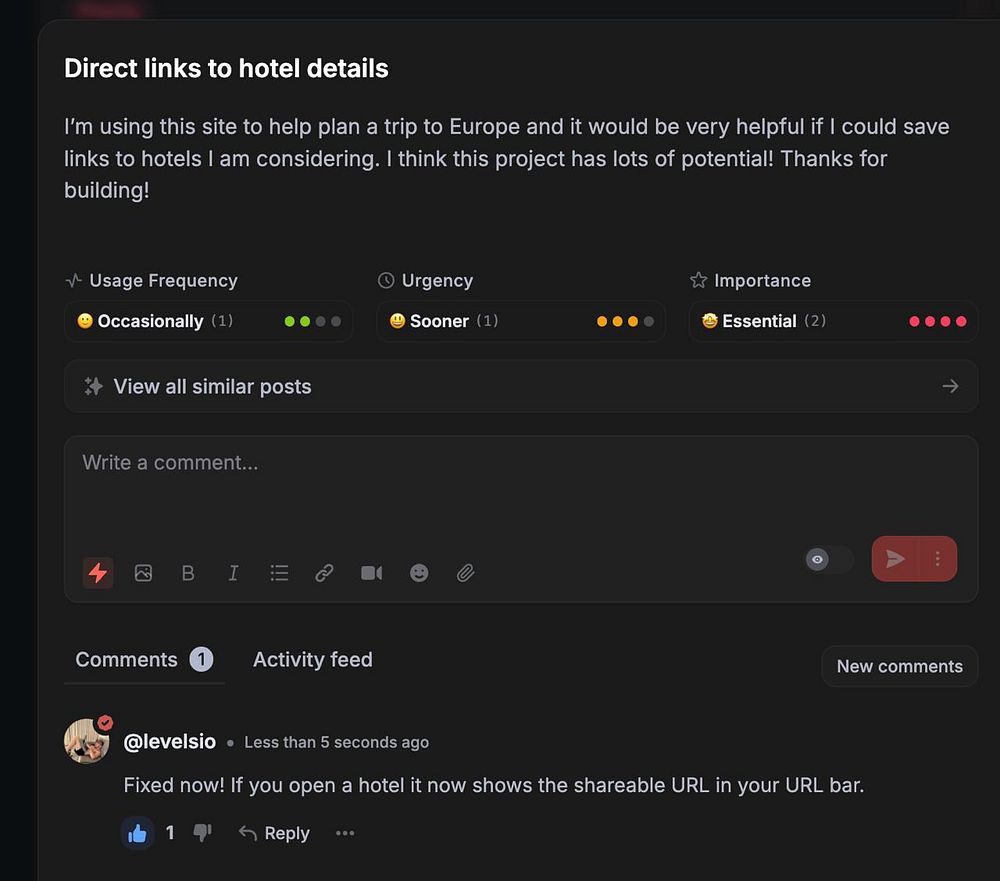This screenshot has width=1000, height=881.
Task: Click the lightning bolt quick-reply icon
Action: tap(97, 573)
